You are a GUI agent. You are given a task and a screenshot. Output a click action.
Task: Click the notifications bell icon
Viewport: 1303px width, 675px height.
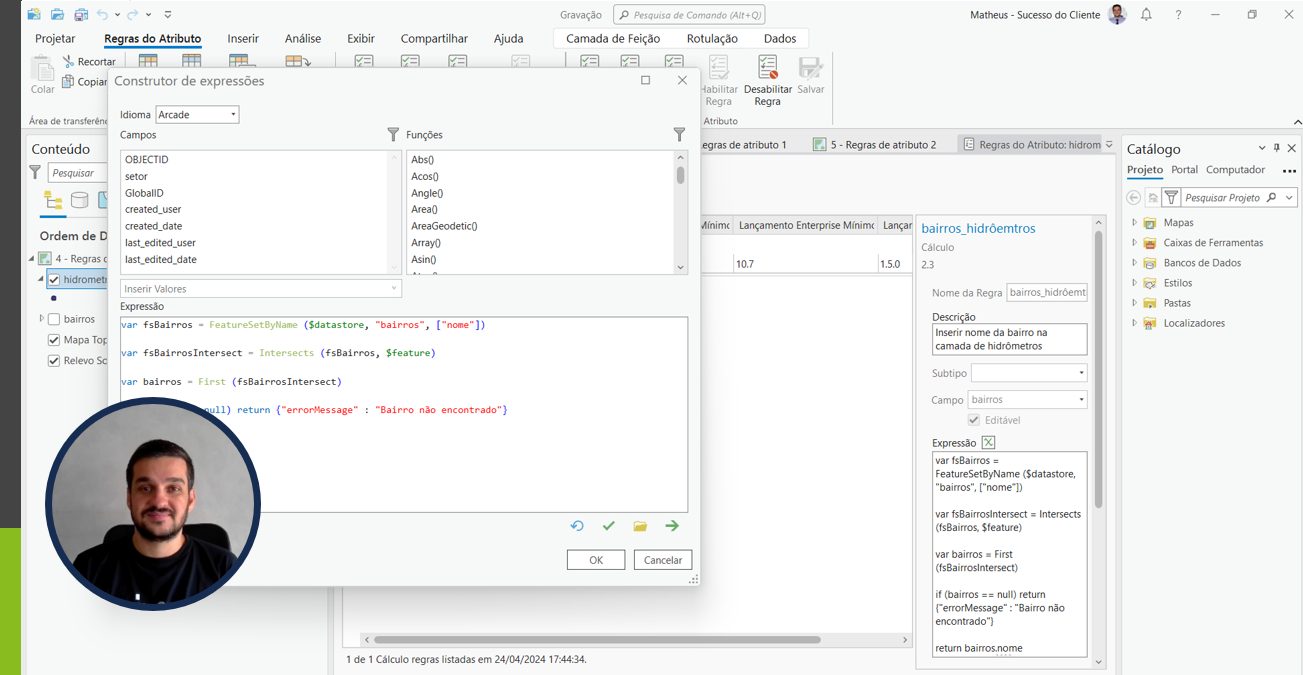[1146, 15]
